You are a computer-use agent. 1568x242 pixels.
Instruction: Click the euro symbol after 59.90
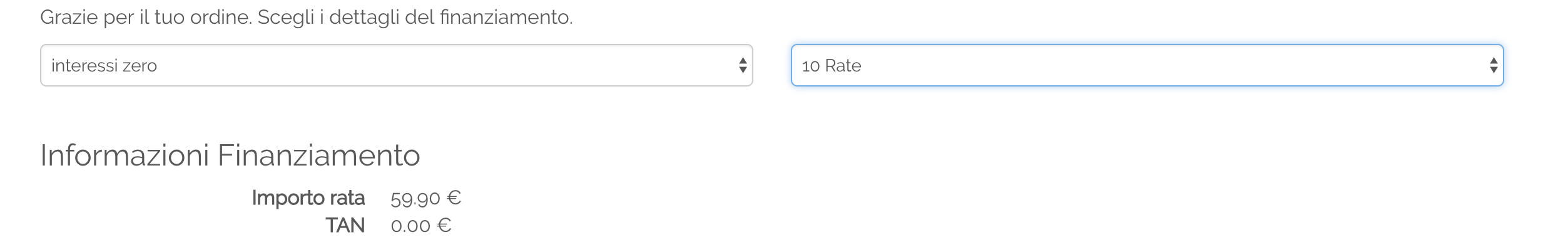pyautogui.click(x=454, y=198)
